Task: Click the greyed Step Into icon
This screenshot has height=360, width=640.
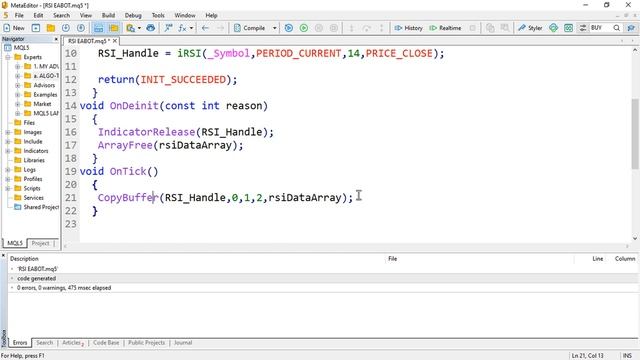Action: 351,28
